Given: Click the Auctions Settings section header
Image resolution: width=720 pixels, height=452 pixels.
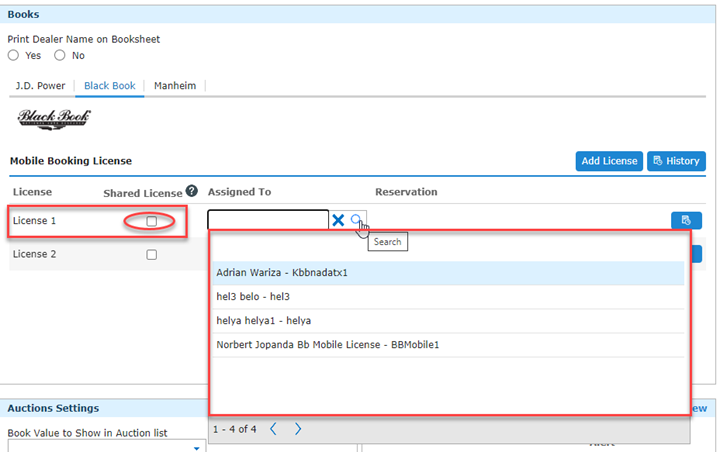Looking at the screenshot, I should (x=53, y=408).
